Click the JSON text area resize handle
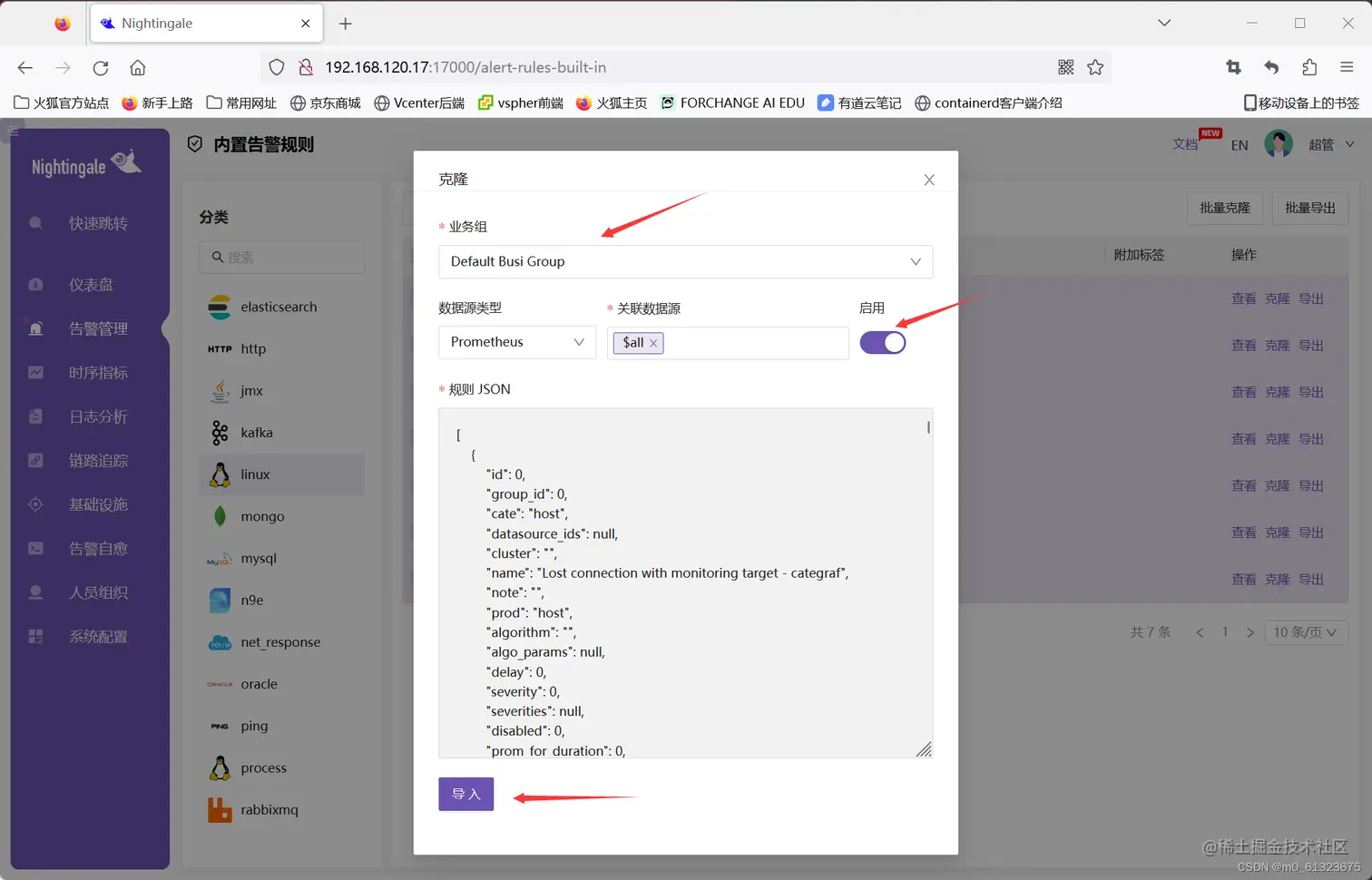Screen dimensions: 1372x880 tap(924, 748)
